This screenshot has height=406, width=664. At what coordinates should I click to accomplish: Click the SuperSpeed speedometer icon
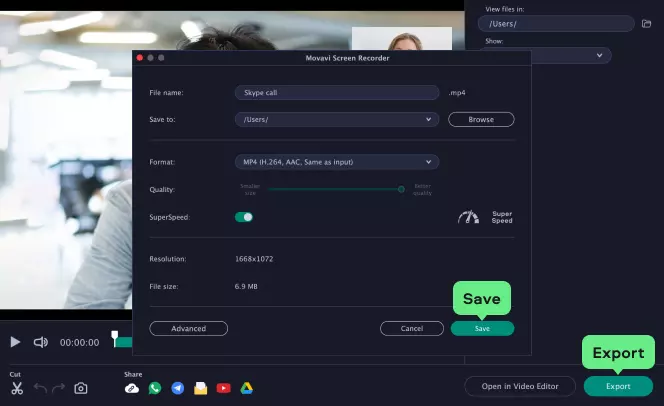tap(468, 217)
